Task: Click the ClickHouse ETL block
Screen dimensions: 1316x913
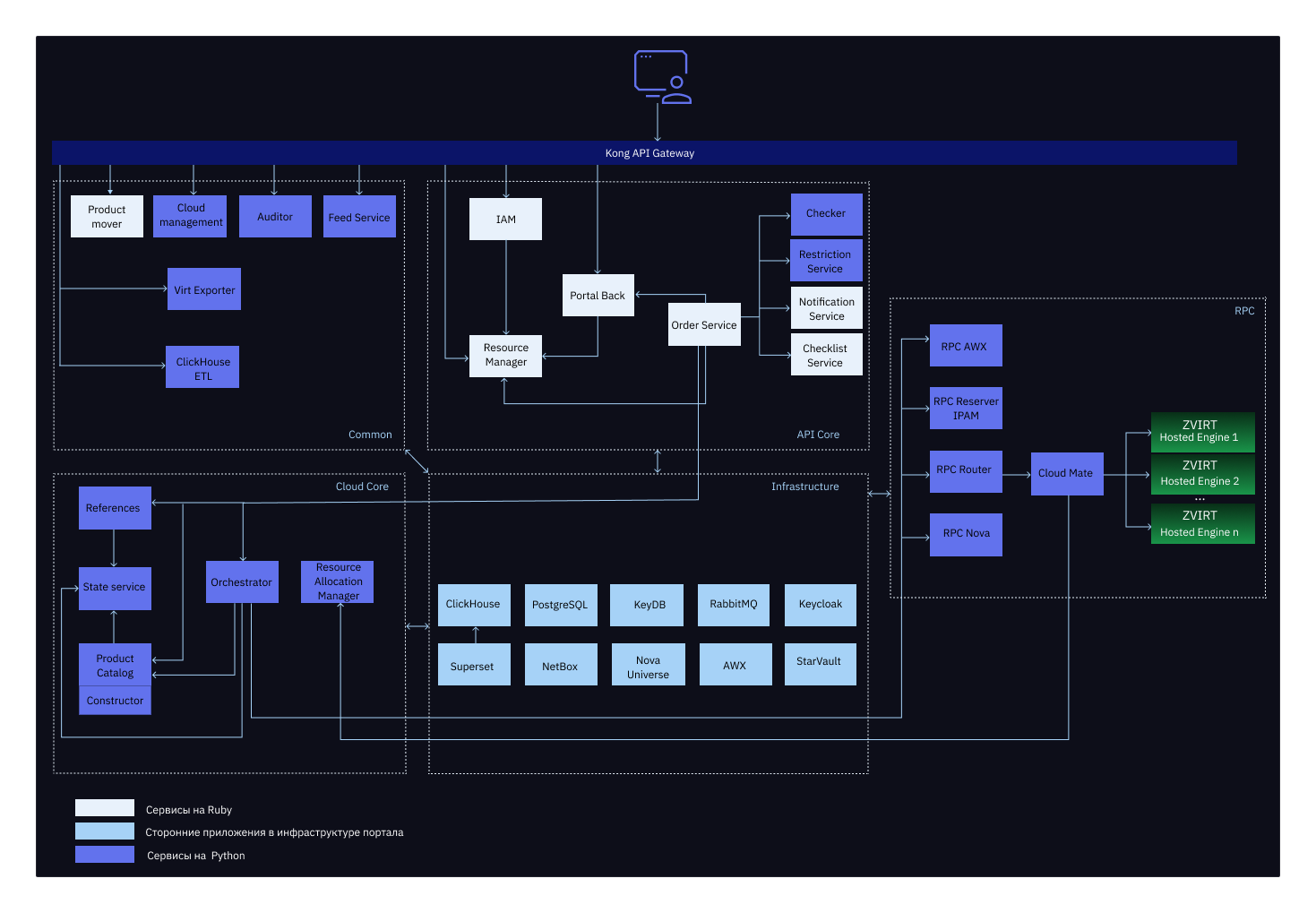Action: tap(202, 367)
